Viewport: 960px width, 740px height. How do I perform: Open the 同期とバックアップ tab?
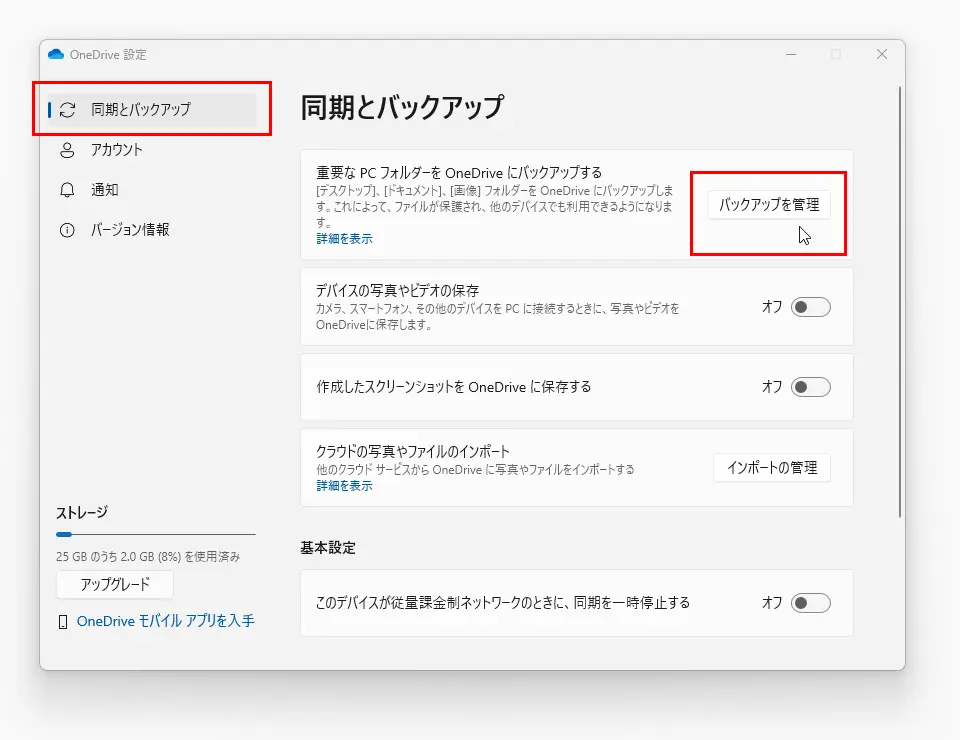coord(140,110)
